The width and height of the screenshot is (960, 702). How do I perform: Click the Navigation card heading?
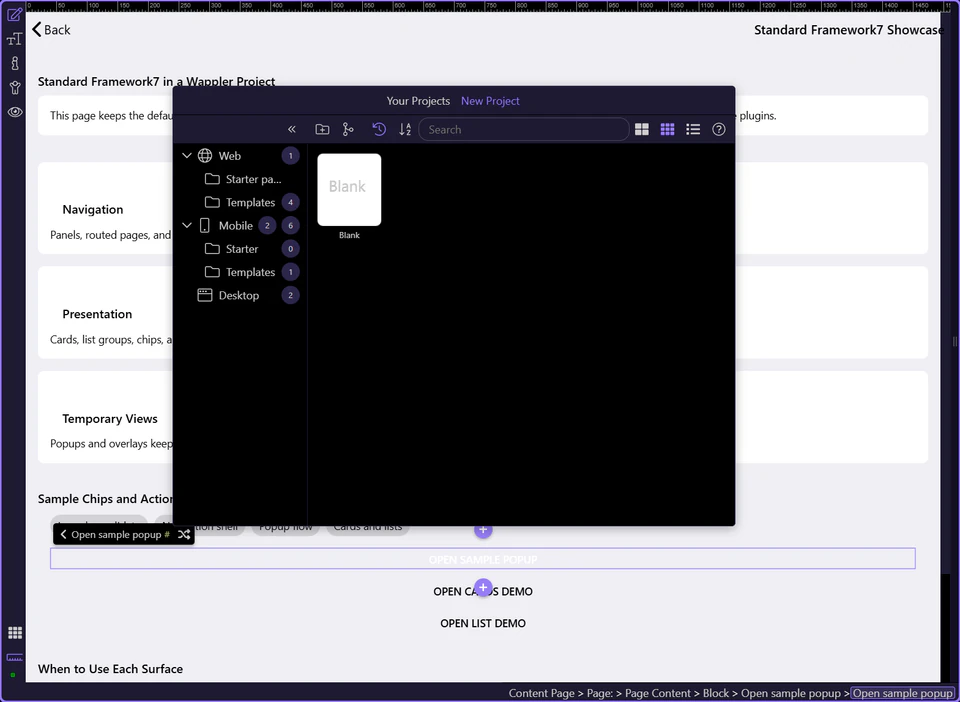(x=92, y=209)
